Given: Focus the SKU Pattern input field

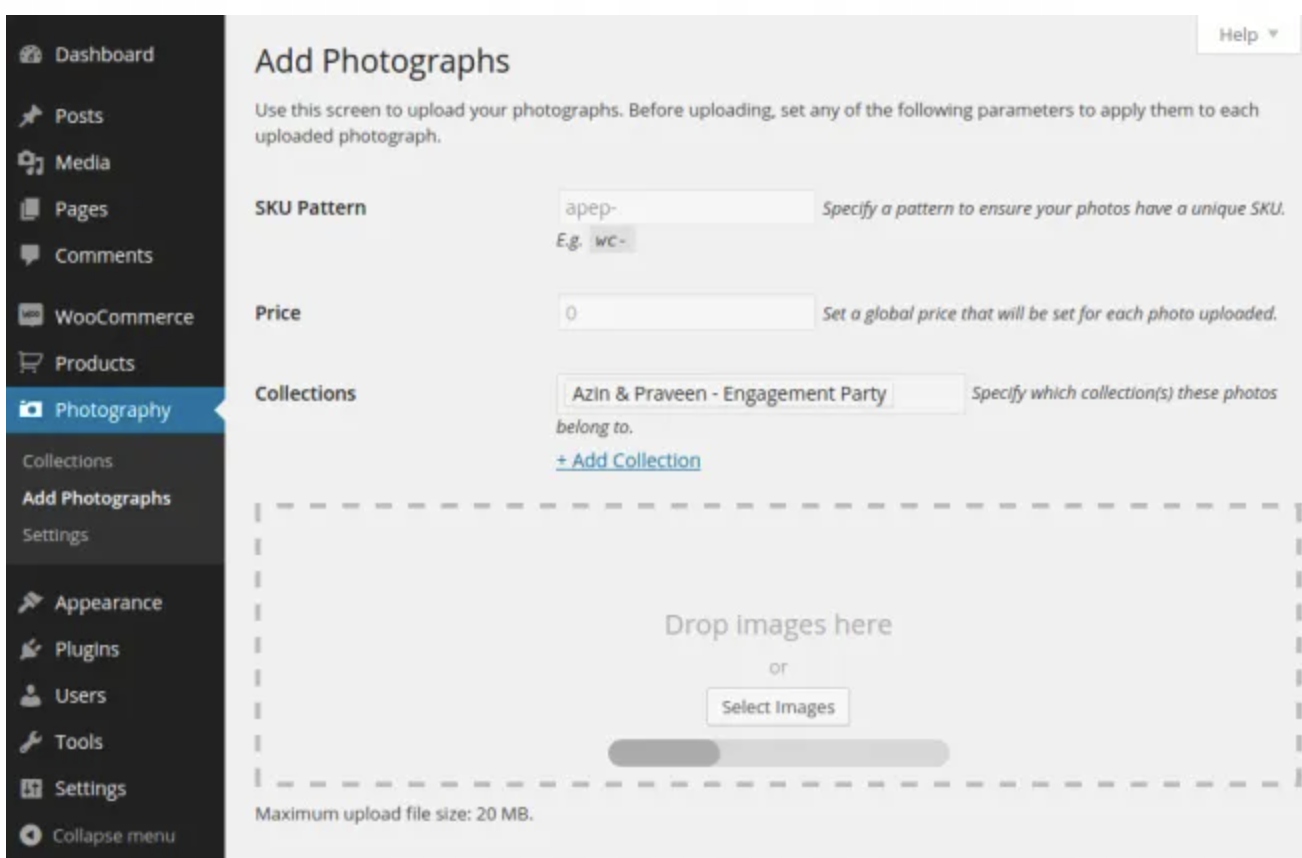Looking at the screenshot, I should 685,208.
